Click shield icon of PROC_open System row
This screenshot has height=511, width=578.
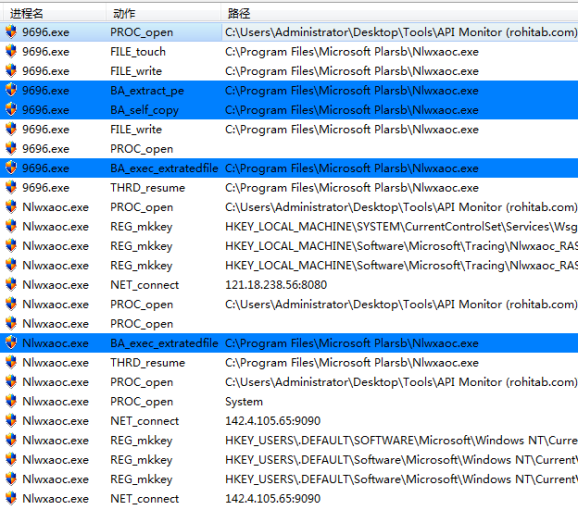point(11,402)
